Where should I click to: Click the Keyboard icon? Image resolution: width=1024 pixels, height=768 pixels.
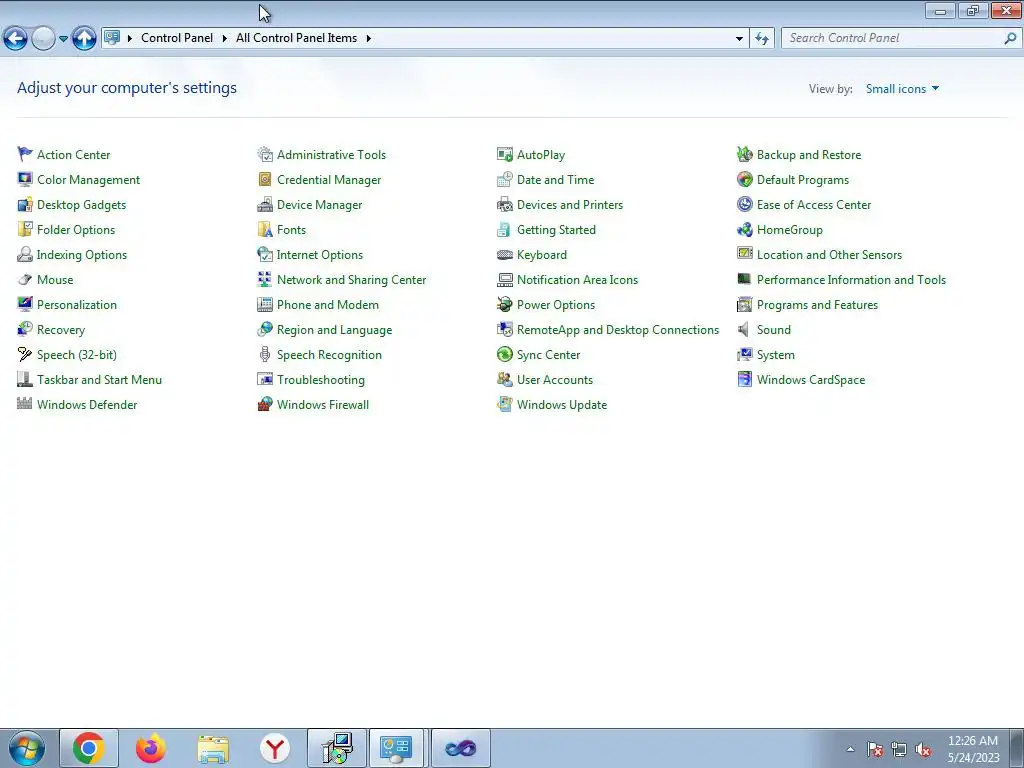pyautogui.click(x=505, y=255)
